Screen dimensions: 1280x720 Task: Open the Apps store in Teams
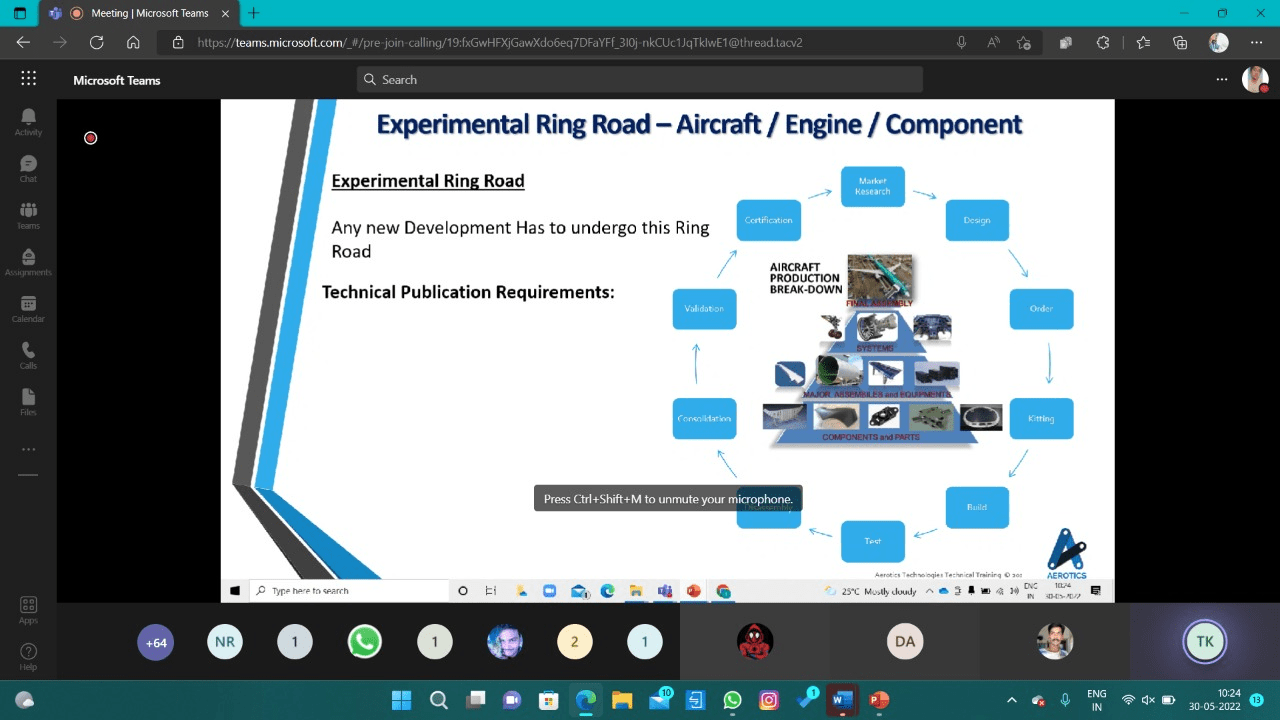click(28, 610)
